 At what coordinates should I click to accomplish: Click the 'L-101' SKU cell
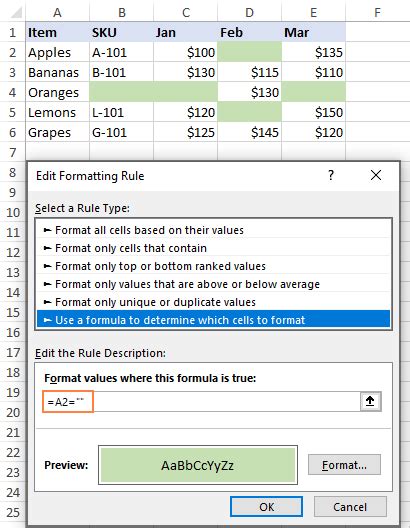122,112
